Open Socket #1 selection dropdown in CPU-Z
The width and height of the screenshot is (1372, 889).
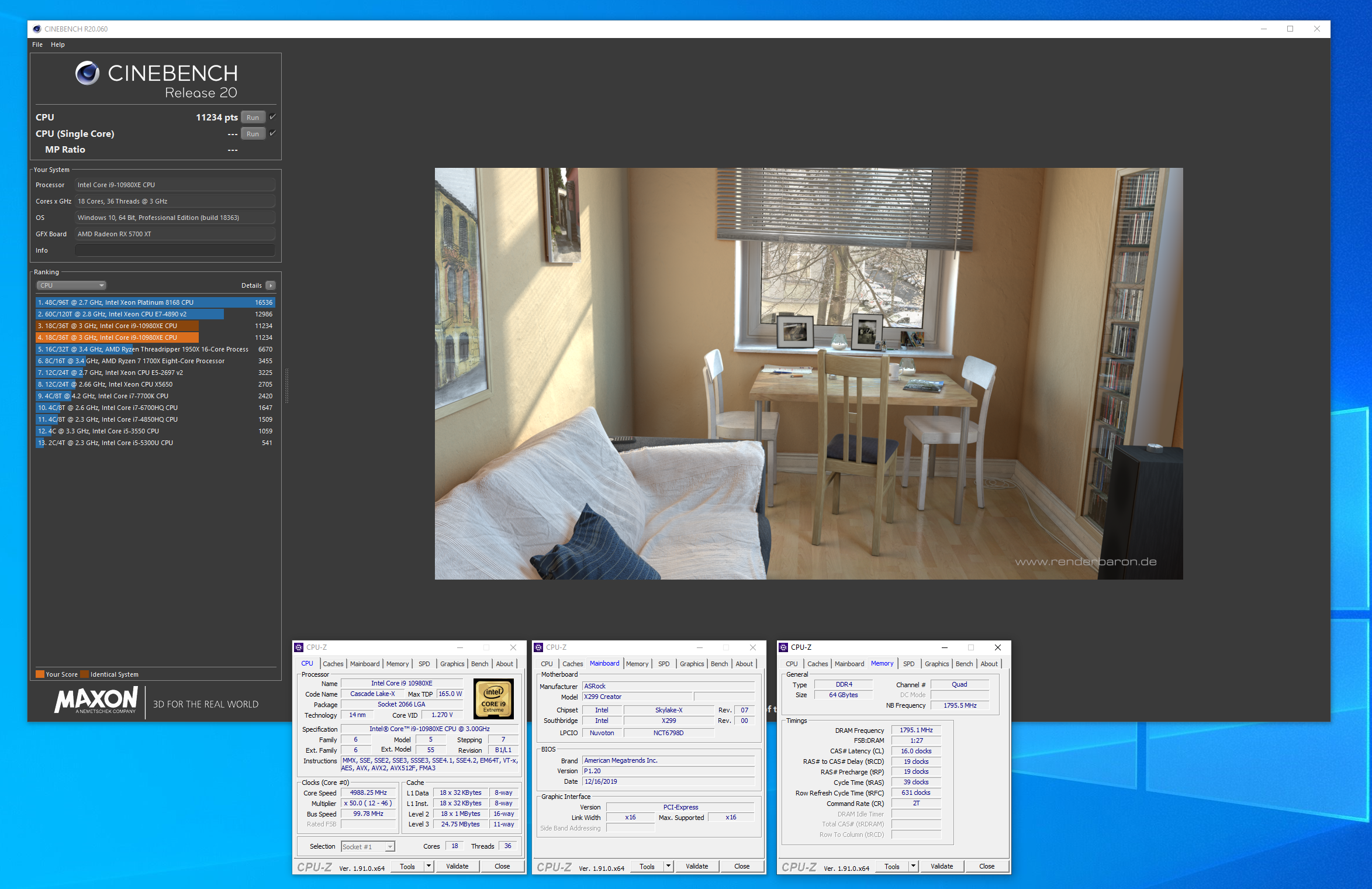click(368, 847)
